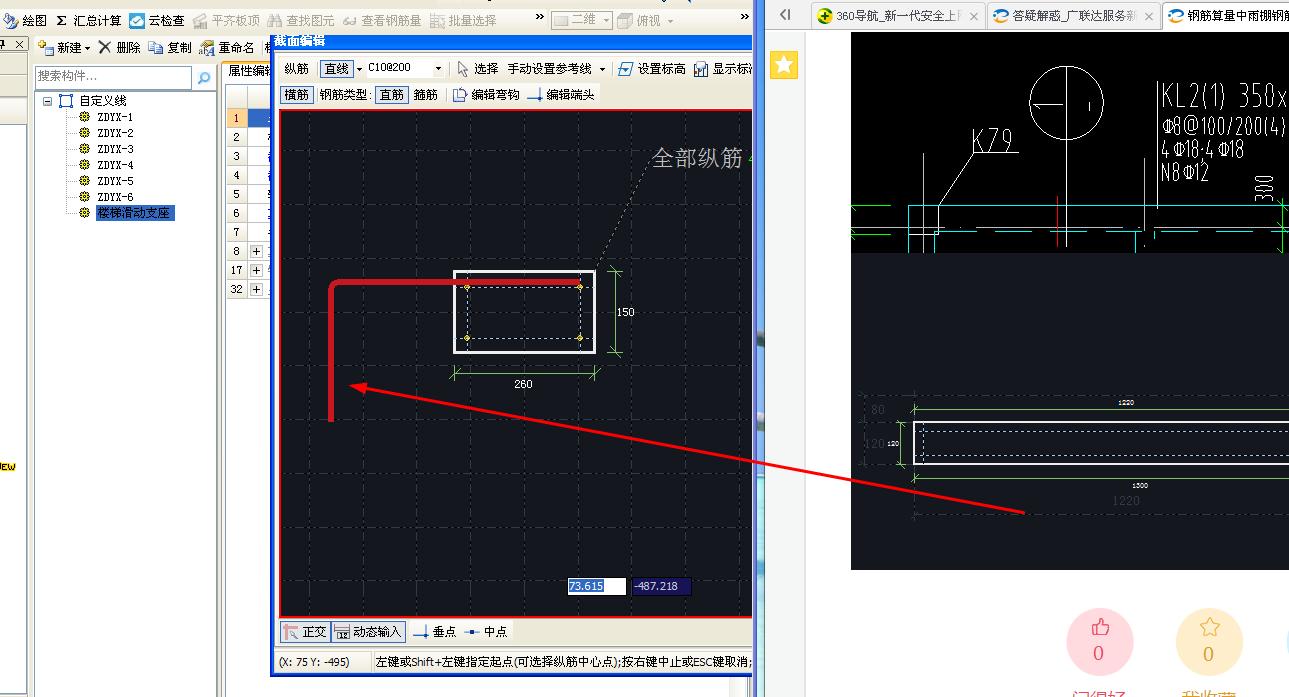Select ZDYX-2 in the component tree
The height and width of the screenshot is (697, 1289).
pyautogui.click(x=115, y=133)
